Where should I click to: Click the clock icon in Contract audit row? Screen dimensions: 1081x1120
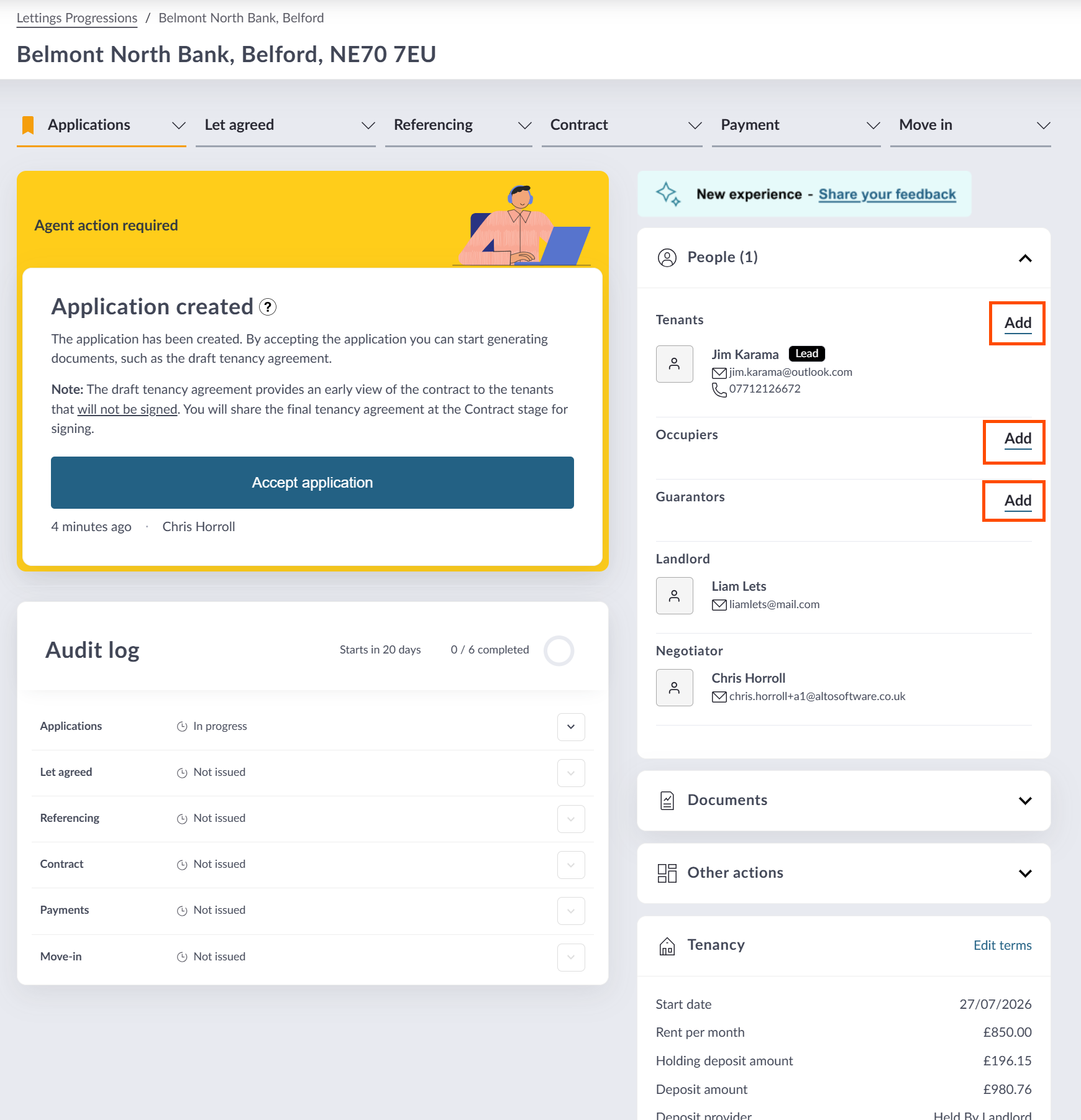click(182, 865)
